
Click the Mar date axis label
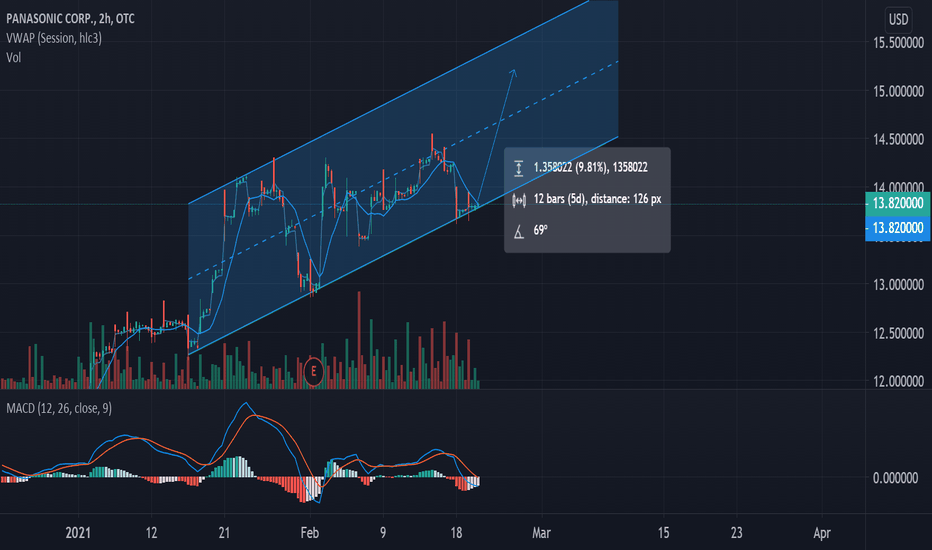tap(541, 533)
